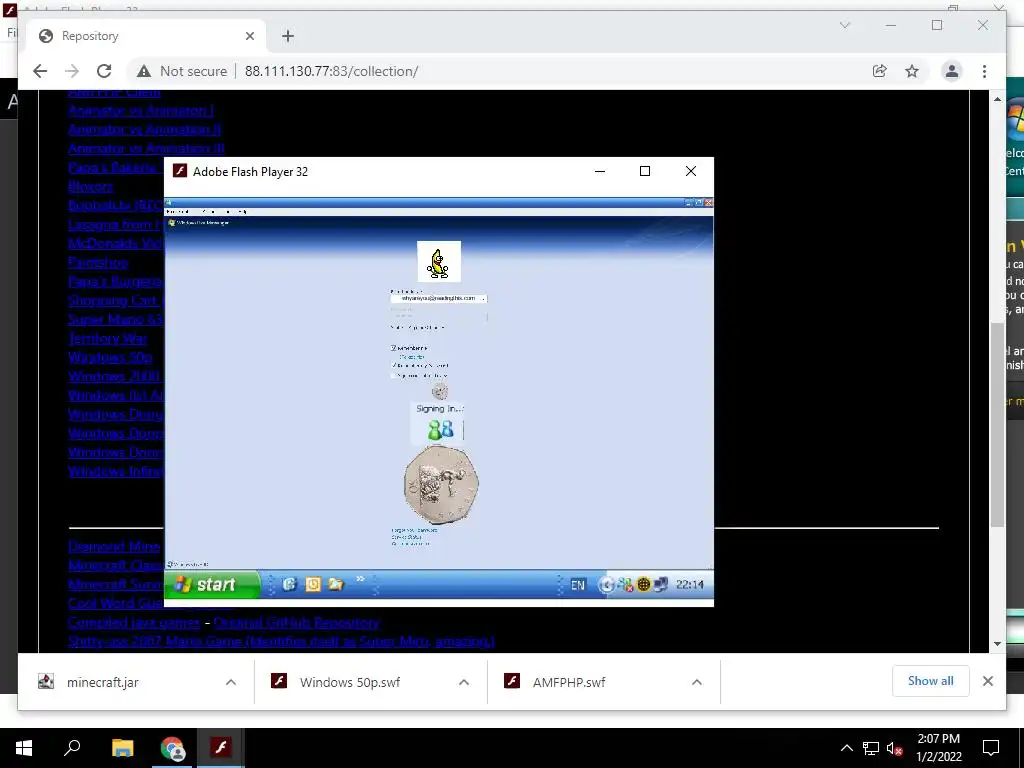
Task: Open the Diamond Mine link
Action: click(x=114, y=547)
